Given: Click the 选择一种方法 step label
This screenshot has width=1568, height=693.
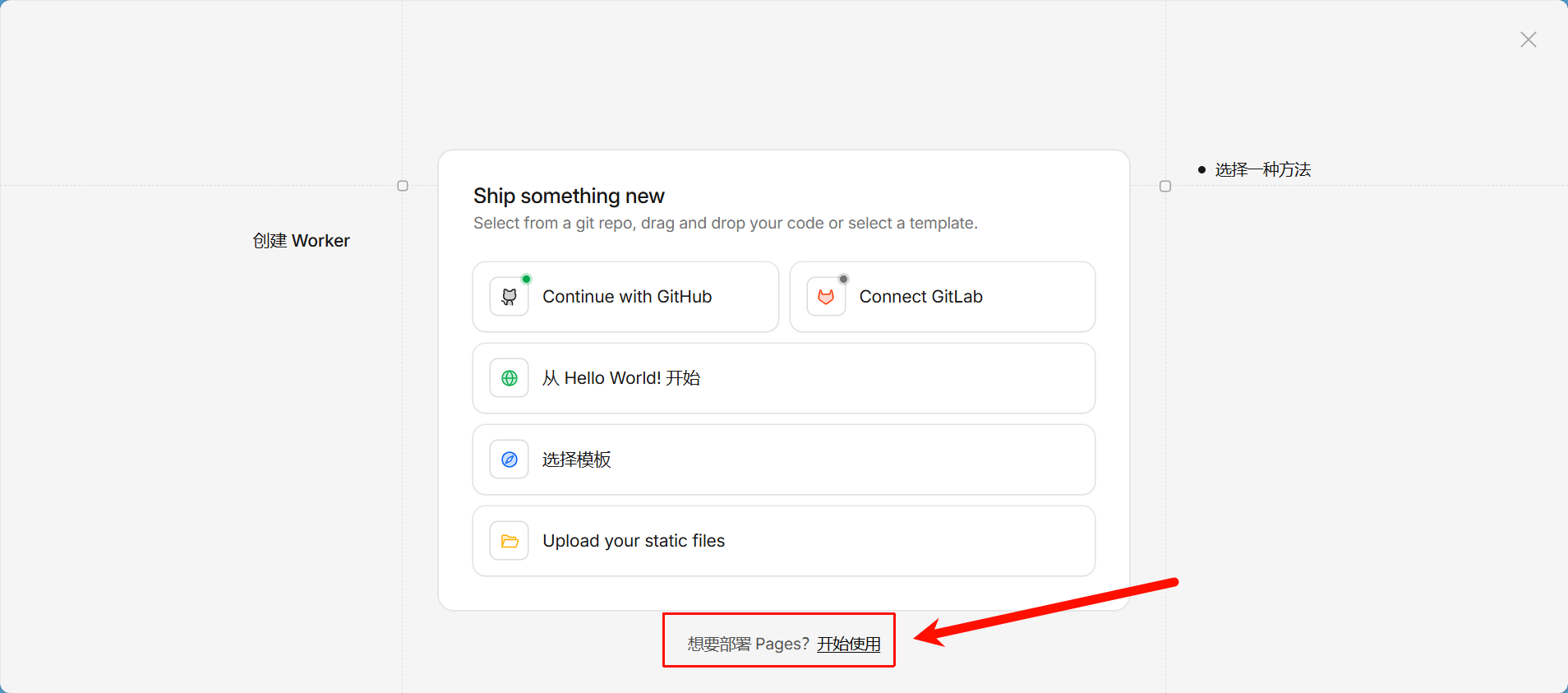Looking at the screenshot, I should [x=1263, y=170].
